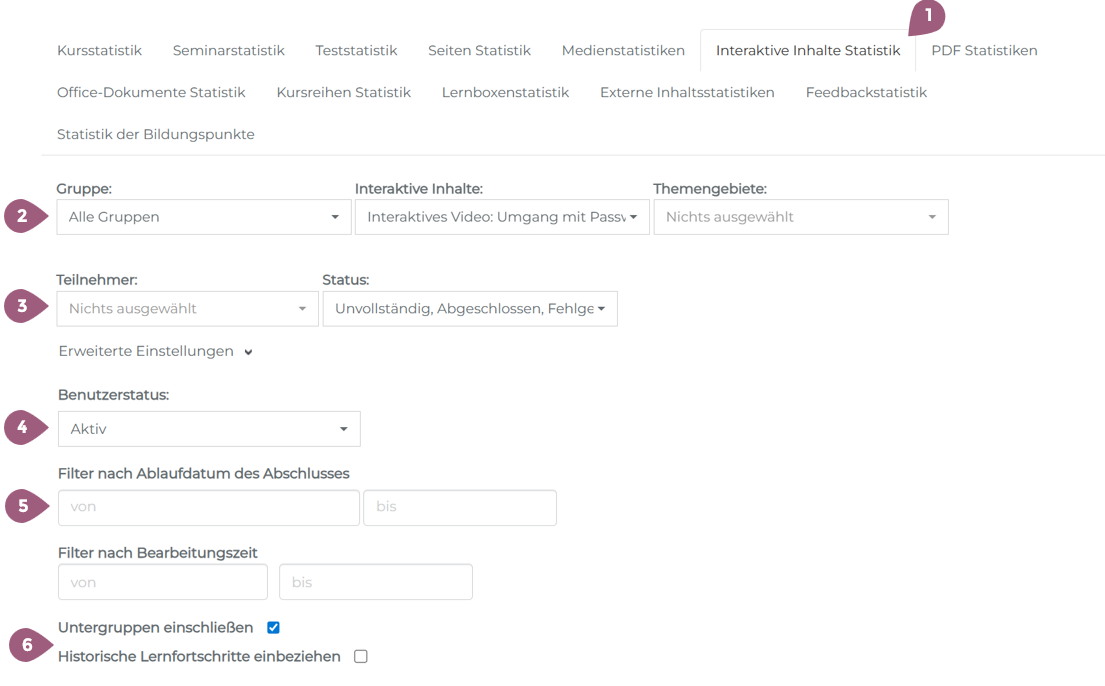Click the numbered marker 6 badge

[27, 645]
